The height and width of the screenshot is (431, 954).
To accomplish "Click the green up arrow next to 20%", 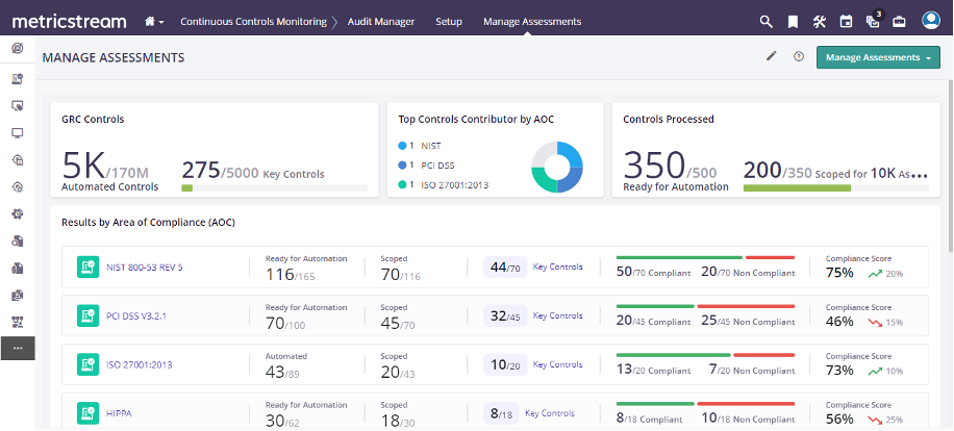I will [875, 274].
